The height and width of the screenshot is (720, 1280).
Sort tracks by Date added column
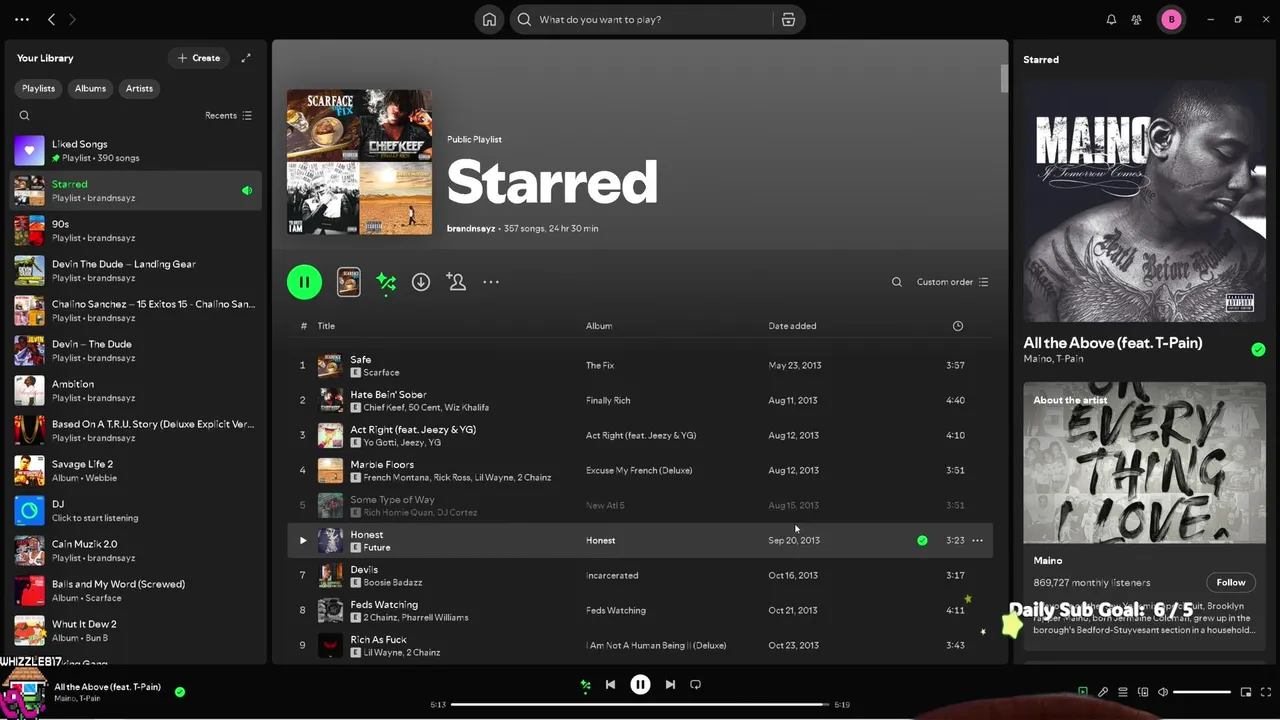coord(792,326)
